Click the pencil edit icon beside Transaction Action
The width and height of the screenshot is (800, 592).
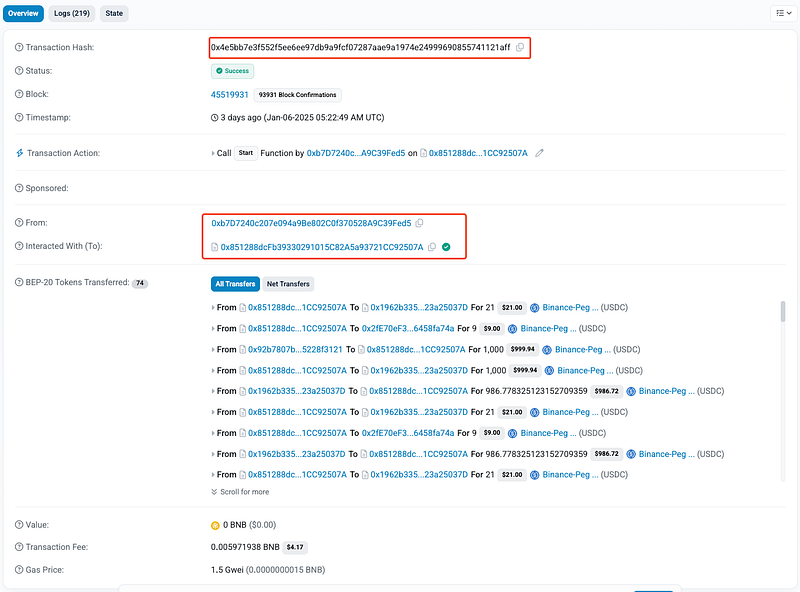pyautogui.click(x=540, y=153)
